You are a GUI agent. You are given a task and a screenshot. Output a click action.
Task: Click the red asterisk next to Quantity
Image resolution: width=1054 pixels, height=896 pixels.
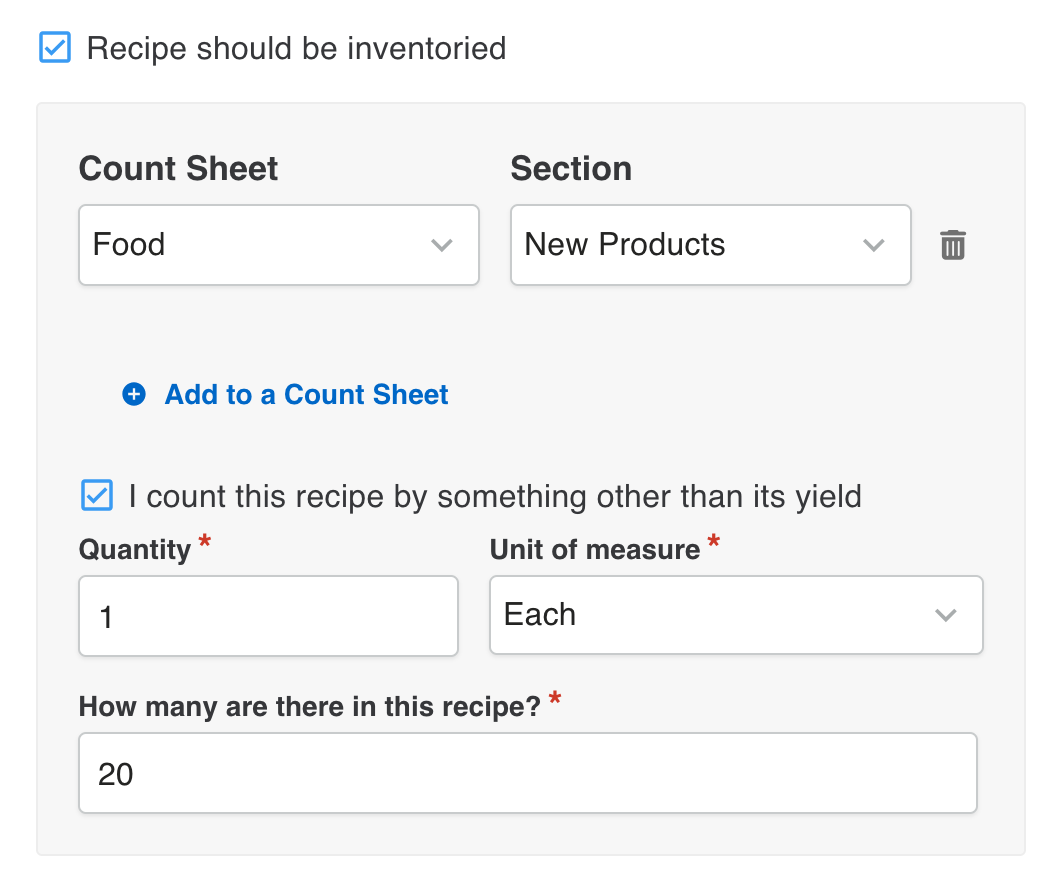click(205, 541)
